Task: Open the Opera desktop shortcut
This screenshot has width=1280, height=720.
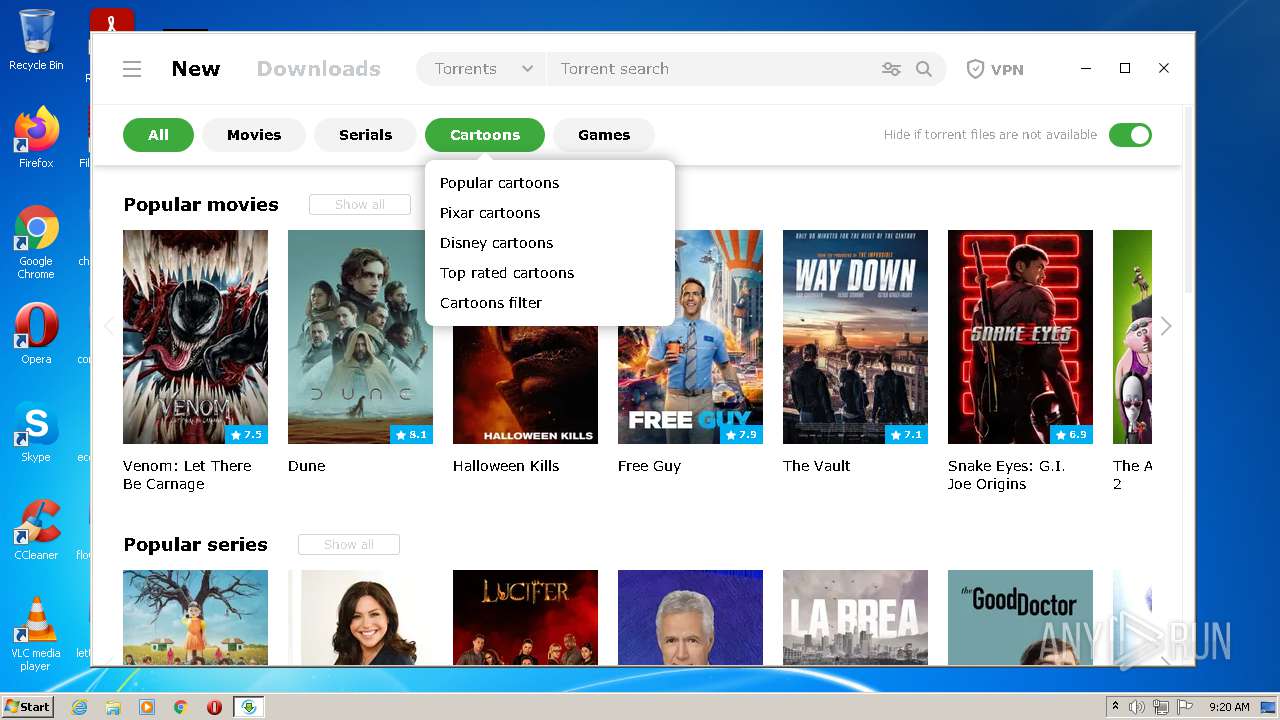Action: tap(36, 334)
